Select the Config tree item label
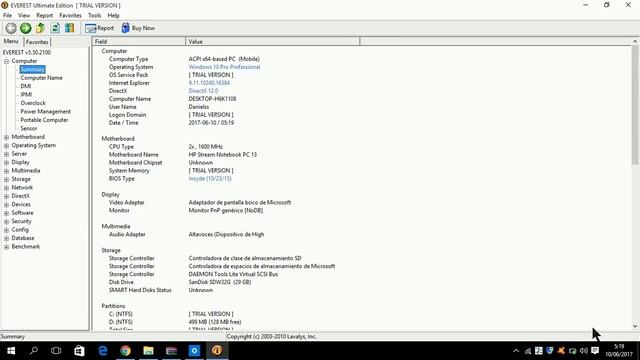Image resolution: width=640 pixels, height=360 pixels. coord(20,230)
